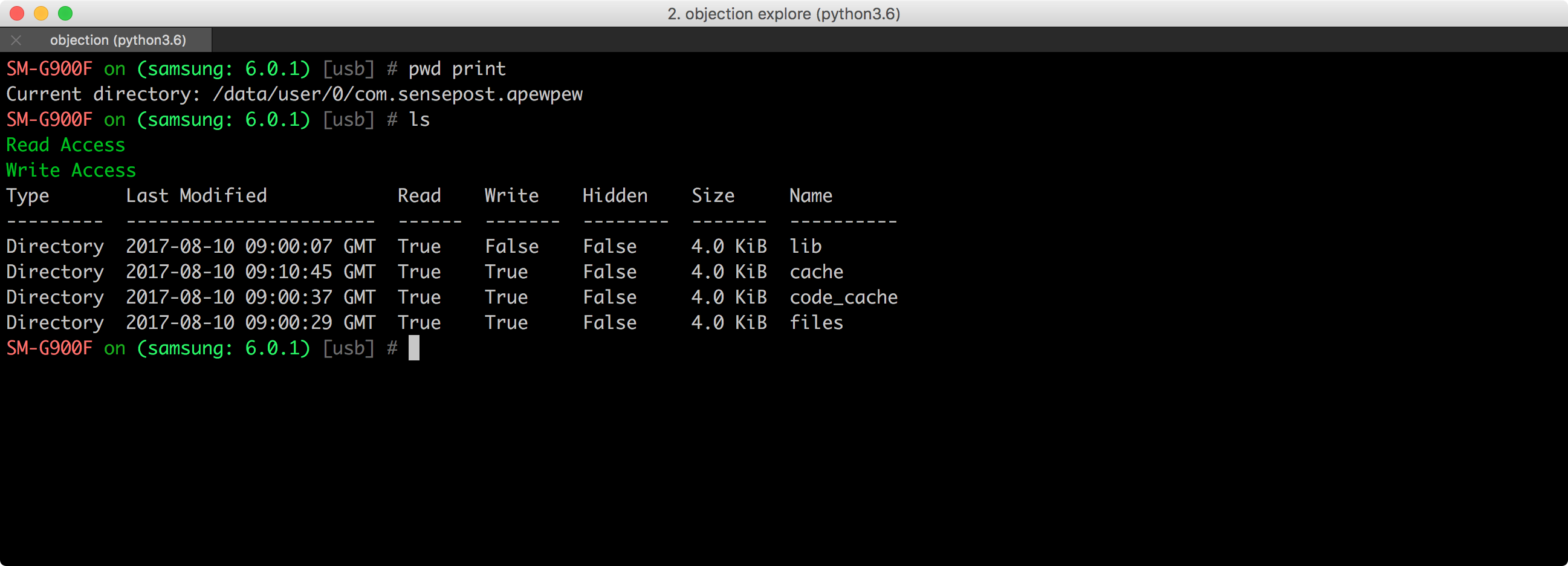Viewport: 1568px width, 566px height.
Task: Click the 'False' Write value for lib
Action: click(512, 247)
